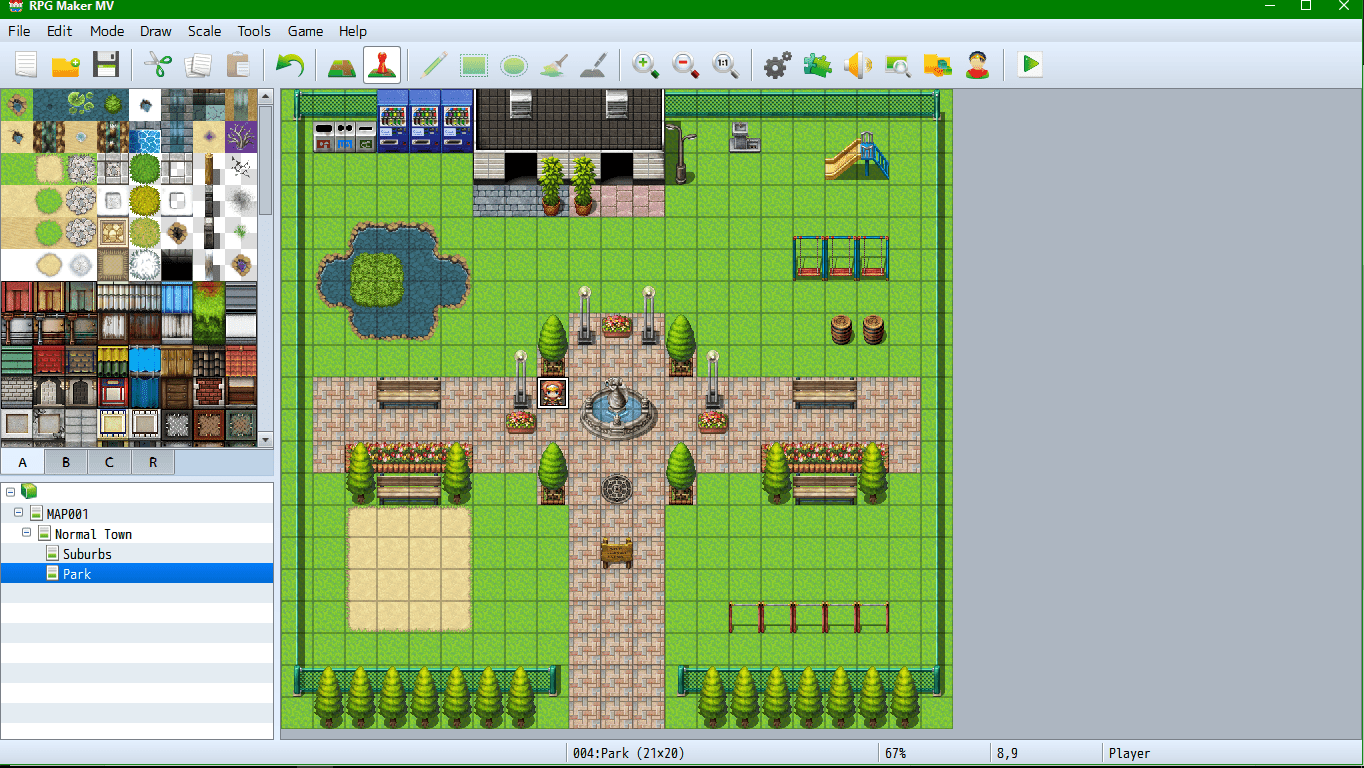1364x768 pixels.
Task: Switch to tileset tab C
Action: click(109, 462)
